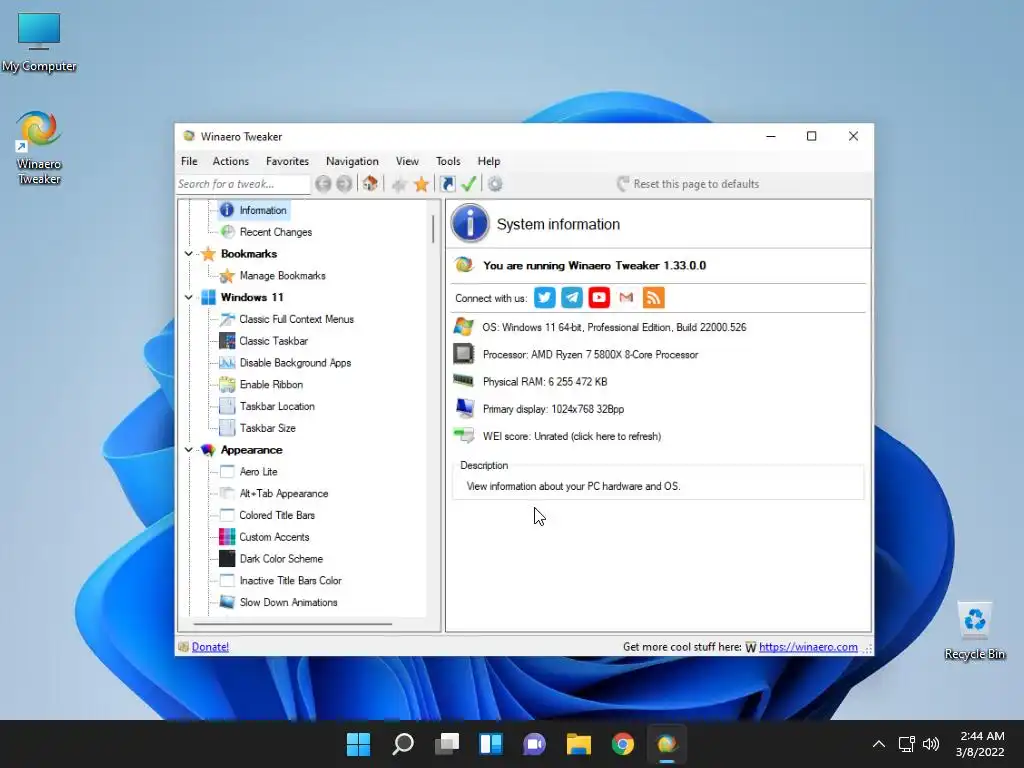
Task: Collapse the Appearance tree group
Action: pyautogui.click(x=189, y=450)
